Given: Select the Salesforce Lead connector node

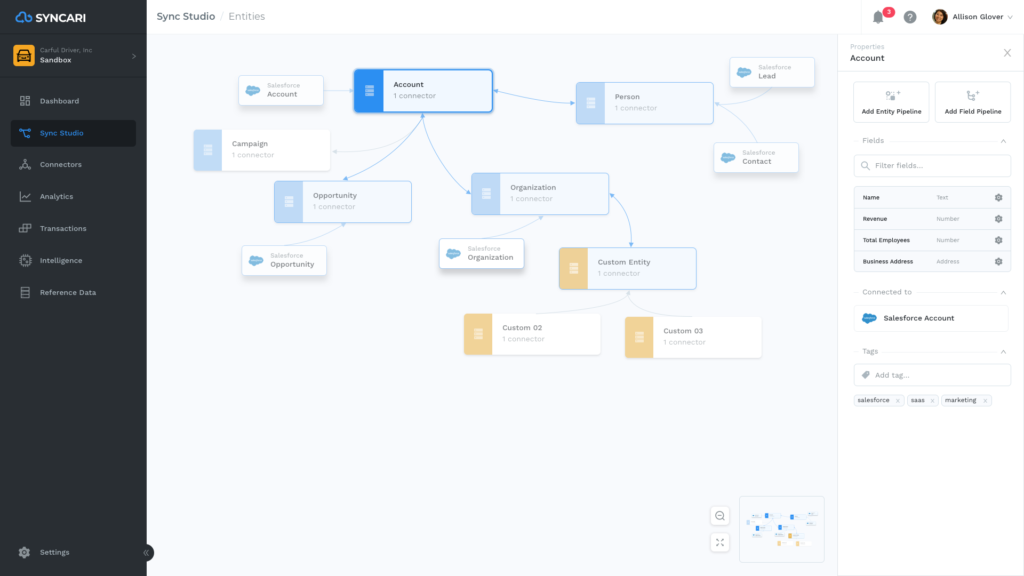Looking at the screenshot, I should click(x=772, y=72).
